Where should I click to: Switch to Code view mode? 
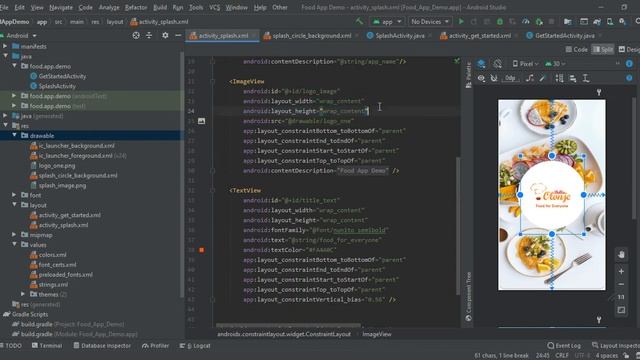pos(576,49)
